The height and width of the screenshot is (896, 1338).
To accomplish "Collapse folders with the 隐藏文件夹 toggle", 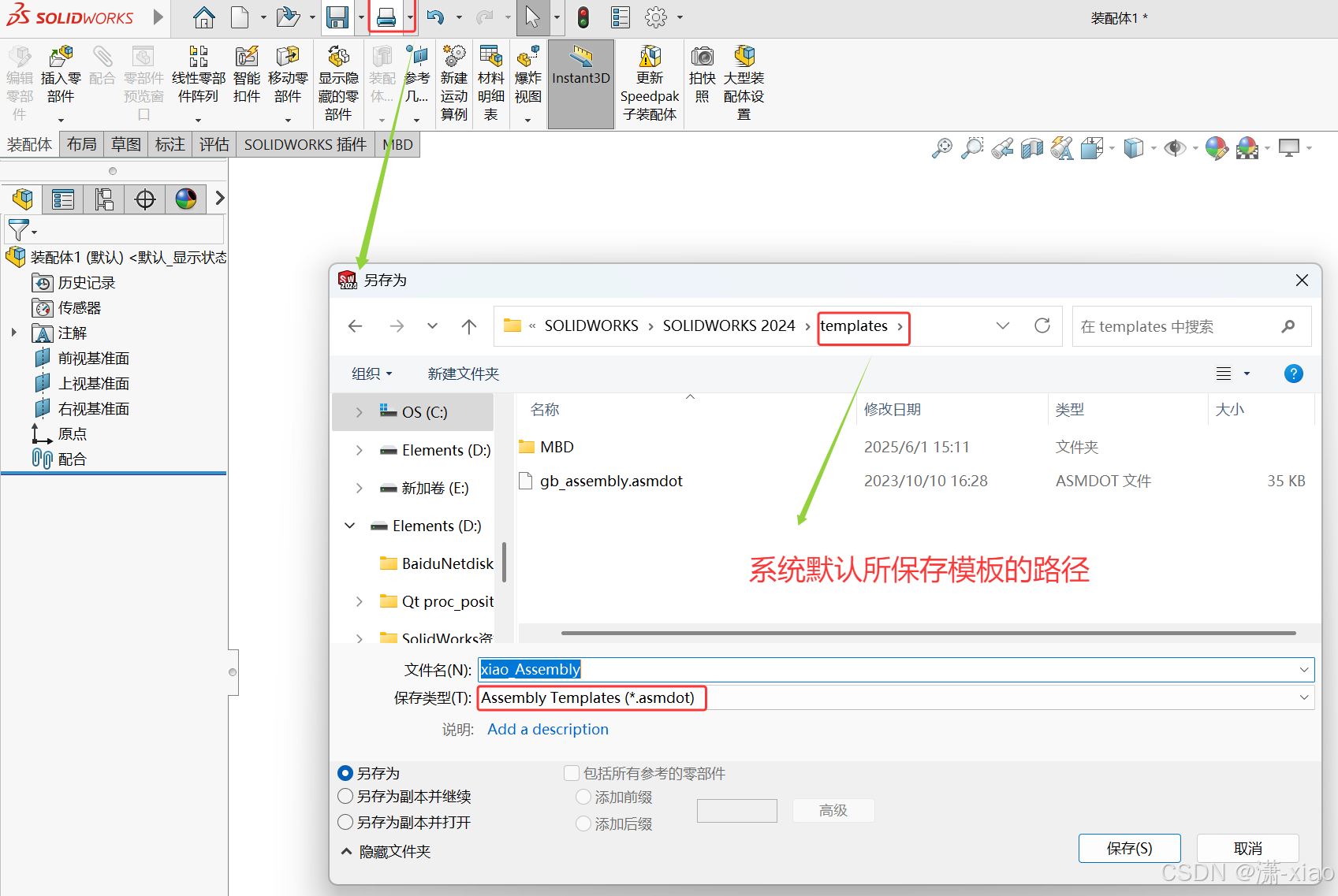I will (x=386, y=852).
